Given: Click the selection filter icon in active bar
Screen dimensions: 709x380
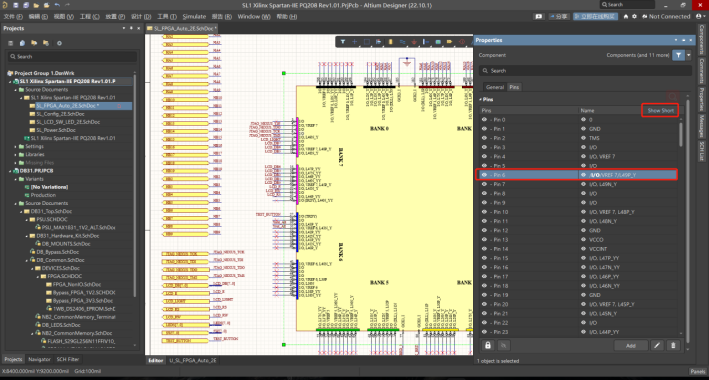Looking at the screenshot, I should [343, 42].
